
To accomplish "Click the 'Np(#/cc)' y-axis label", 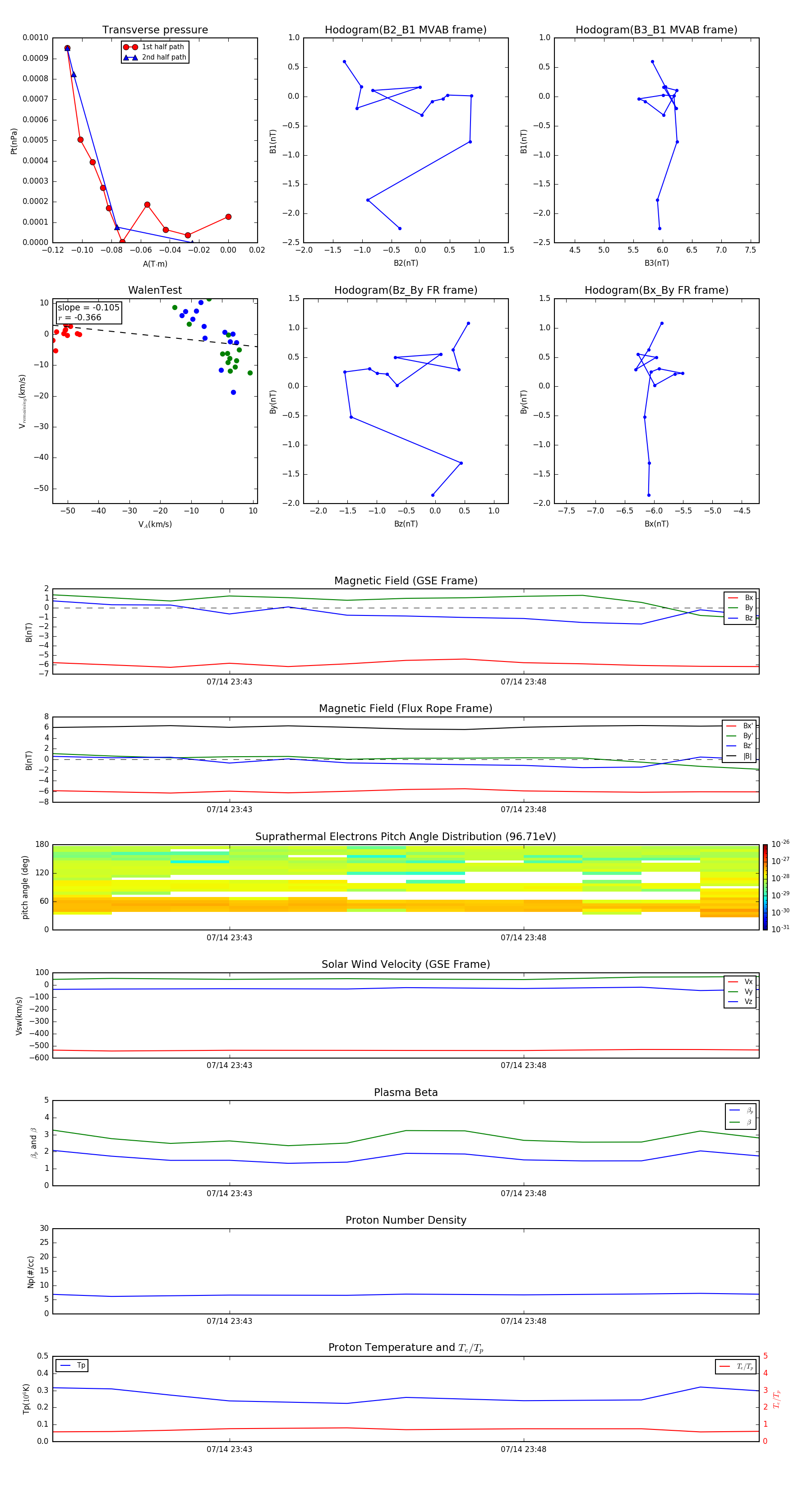I will 31,1272.
